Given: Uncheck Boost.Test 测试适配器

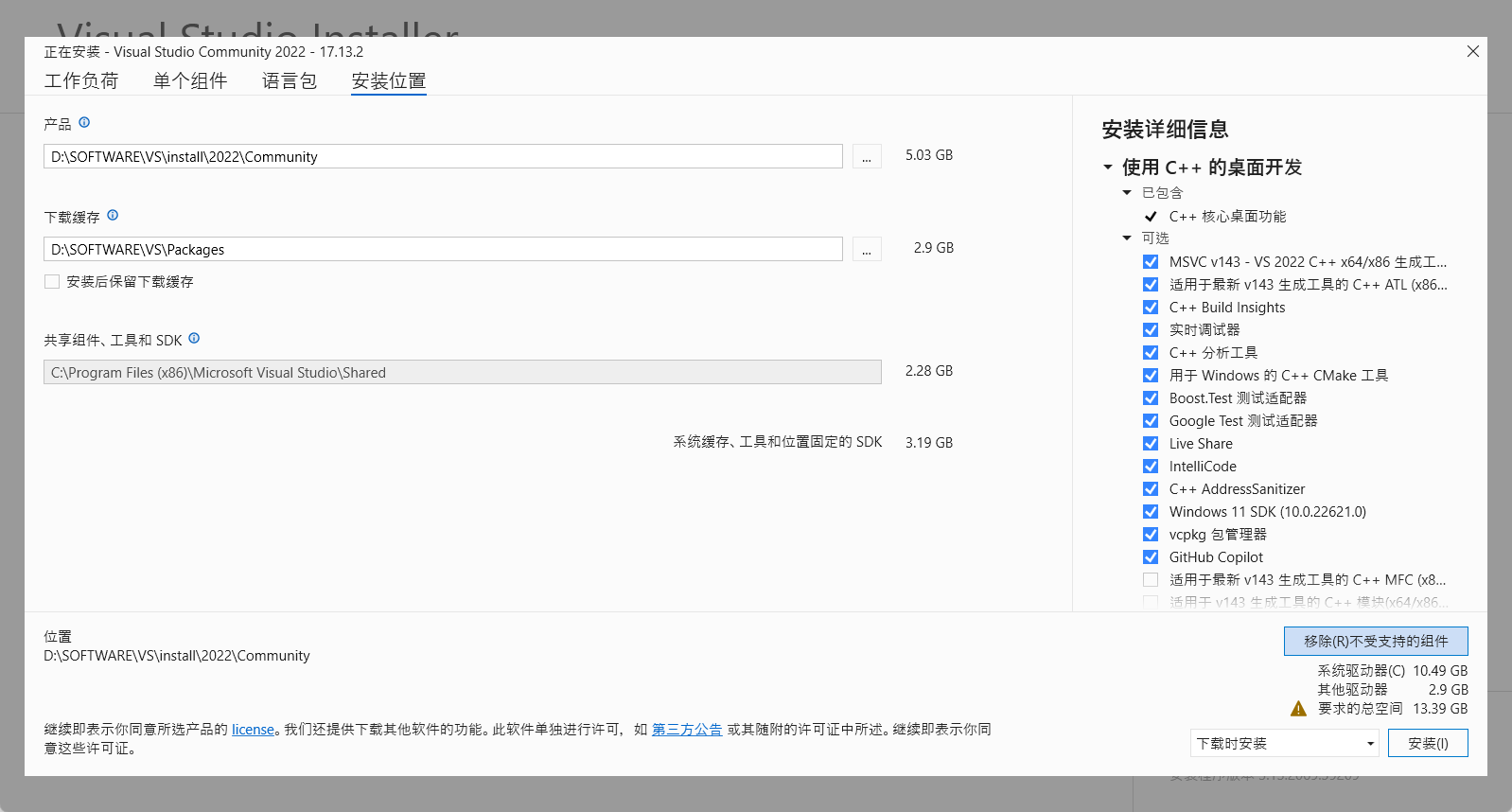Looking at the screenshot, I should pyautogui.click(x=1151, y=398).
